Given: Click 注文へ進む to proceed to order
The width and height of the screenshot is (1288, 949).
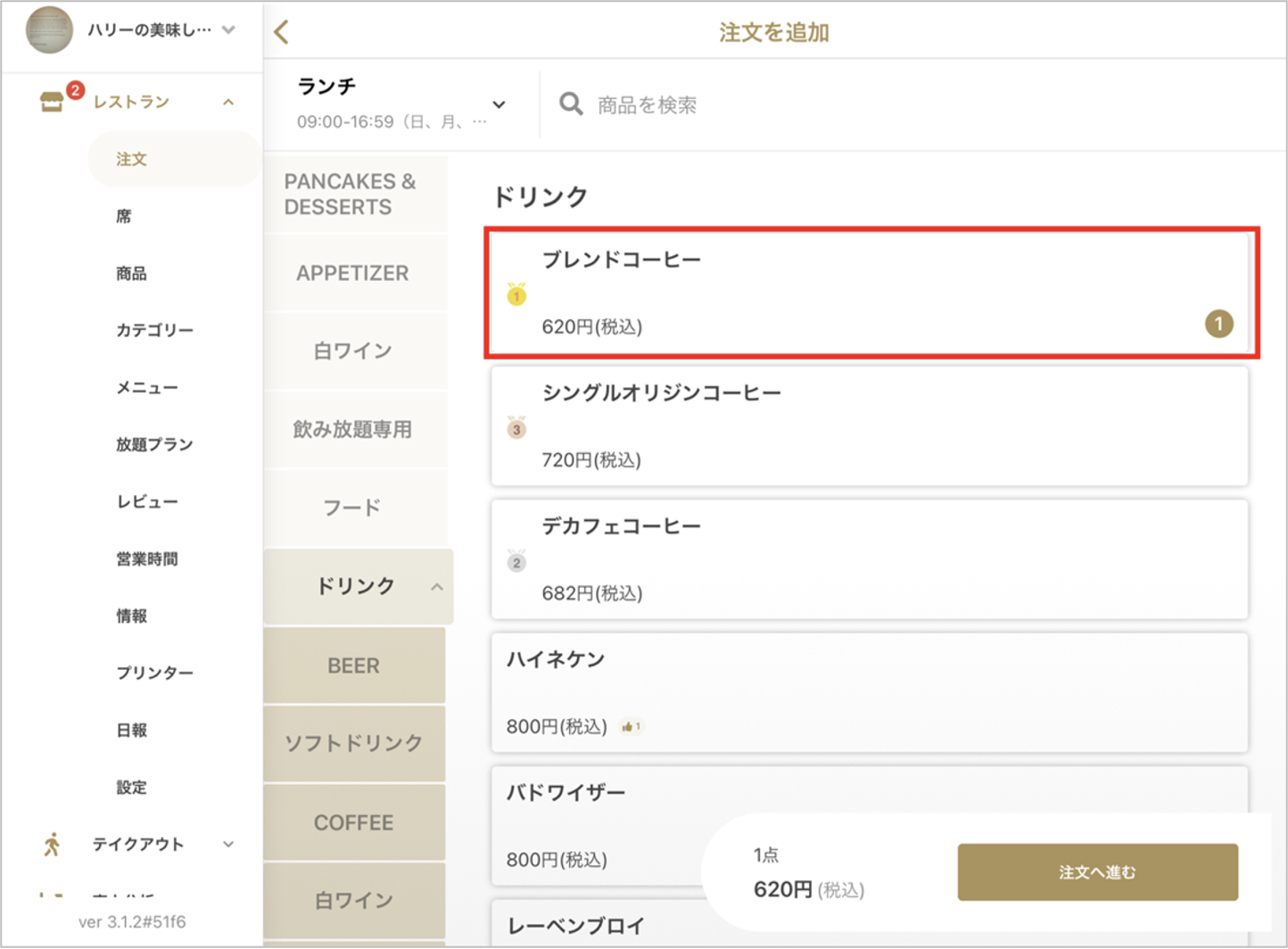Looking at the screenshot, I should click(x=1097, y=872).
